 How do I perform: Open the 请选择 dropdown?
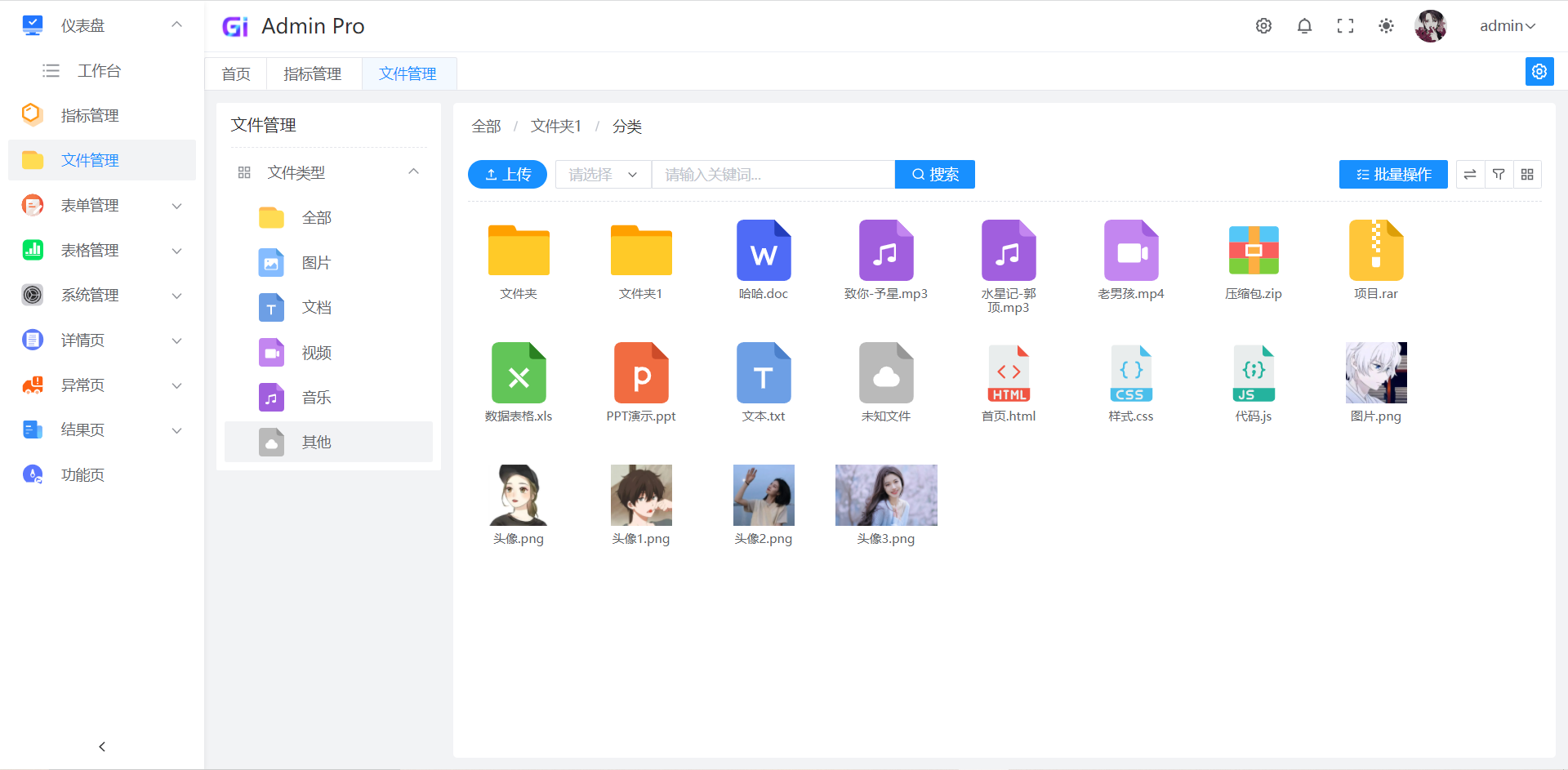[x=603, y=174]
